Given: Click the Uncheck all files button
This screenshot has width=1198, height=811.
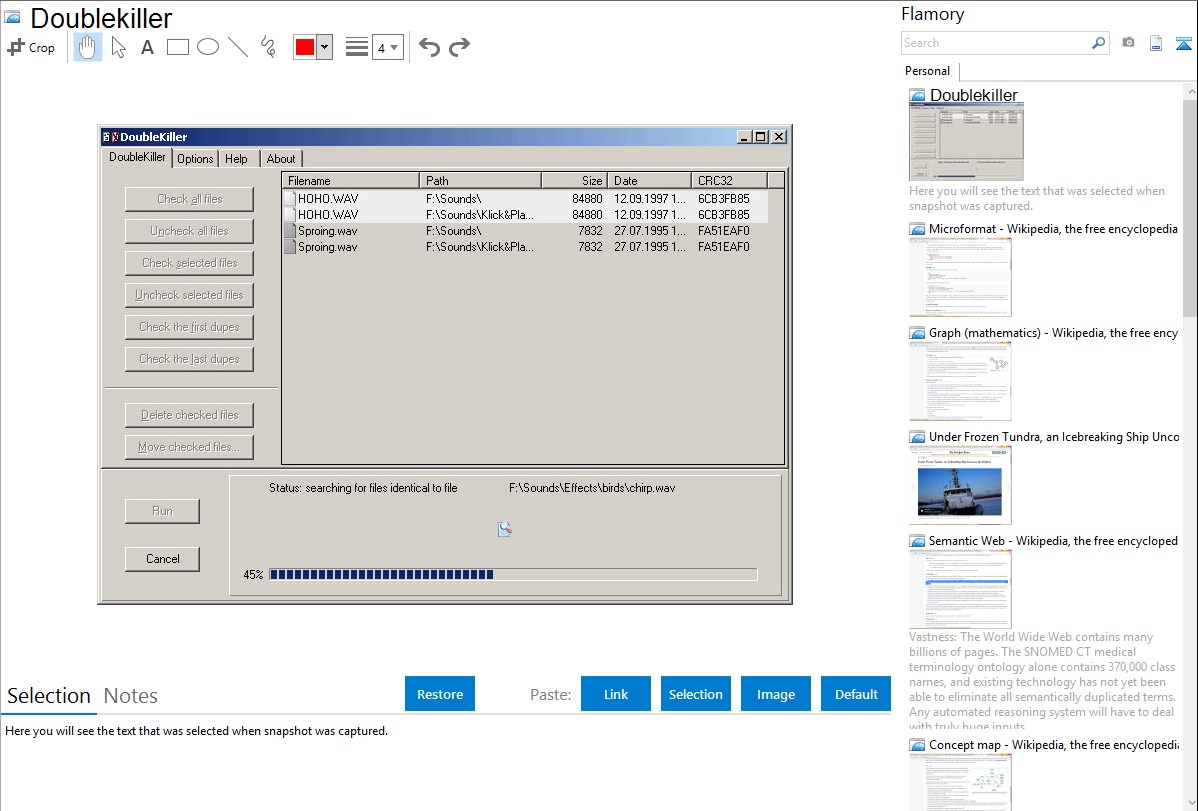Looking at the screenshot, I should [x=189, y=231].
